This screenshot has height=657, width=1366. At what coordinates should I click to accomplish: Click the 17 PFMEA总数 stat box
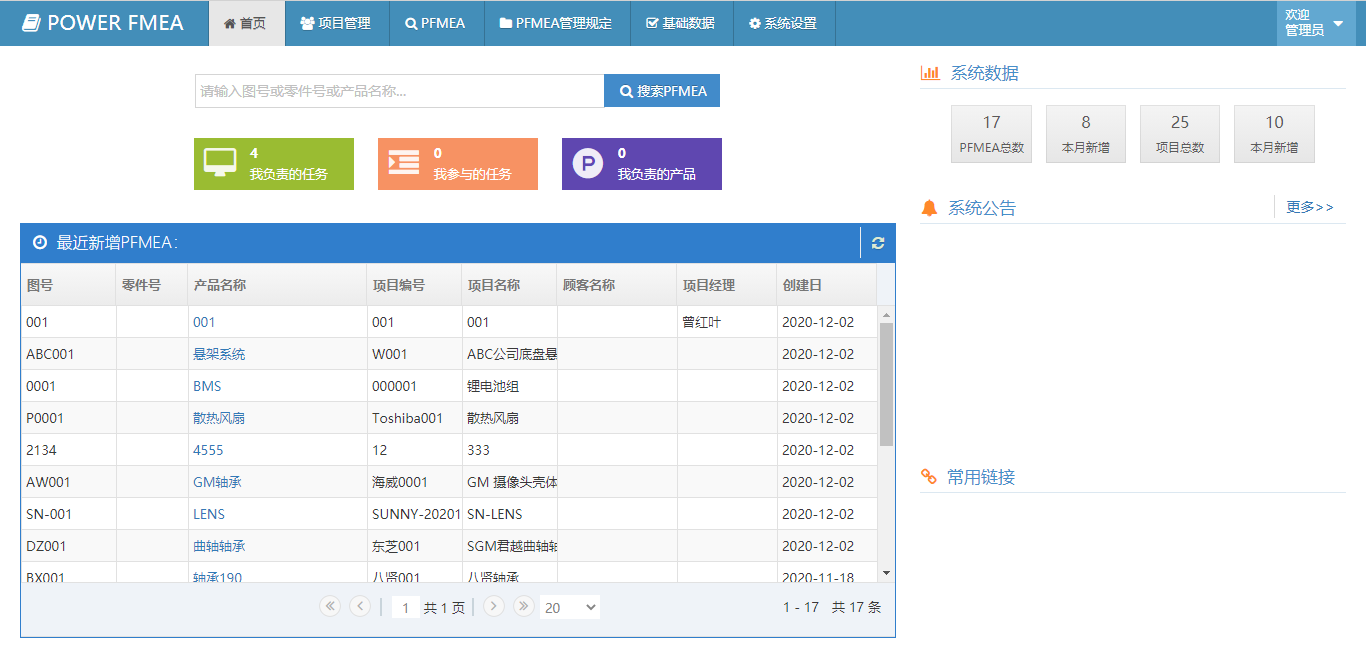point(992,134)
